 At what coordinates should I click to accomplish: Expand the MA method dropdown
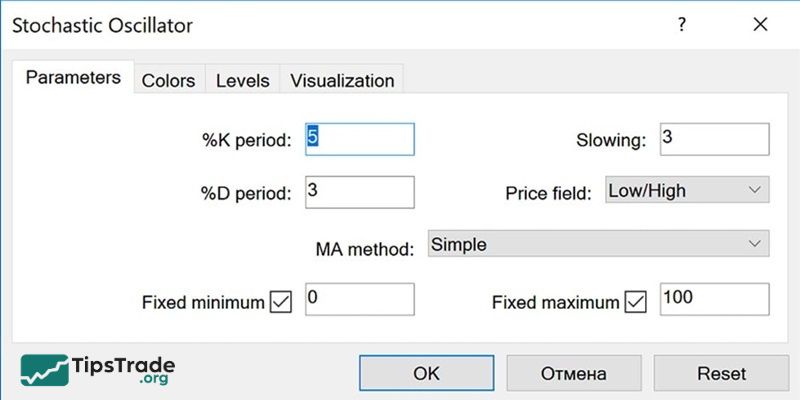tap(598, 244)
